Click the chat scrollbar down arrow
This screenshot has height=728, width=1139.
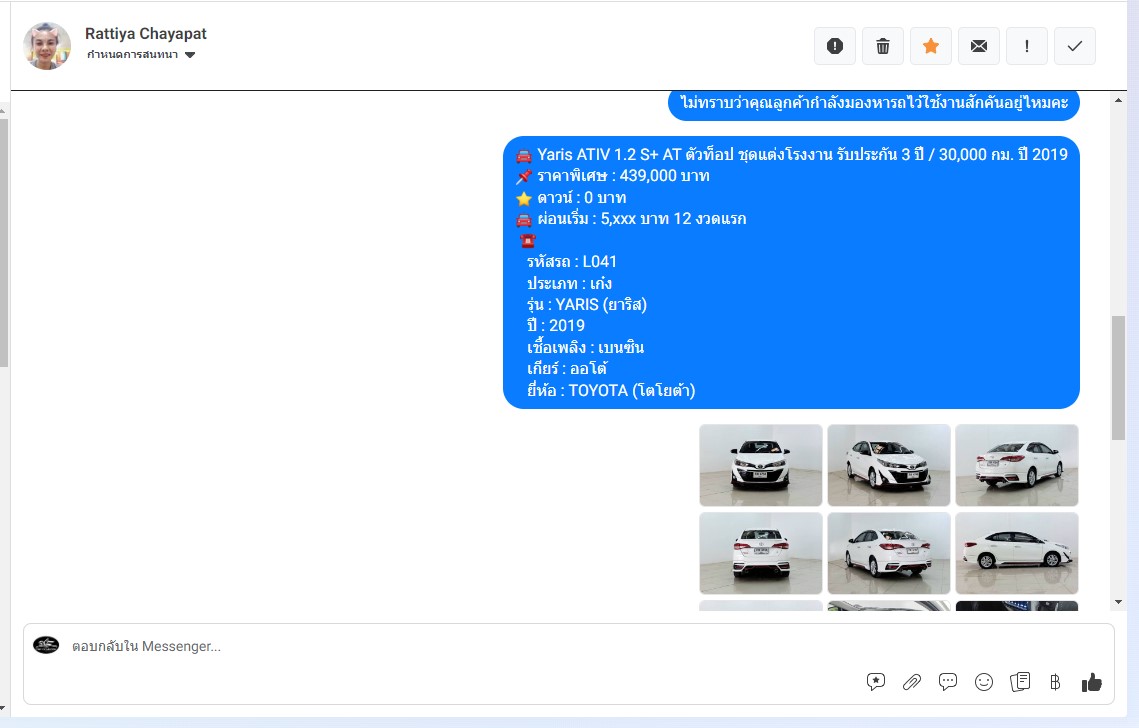1118,602
